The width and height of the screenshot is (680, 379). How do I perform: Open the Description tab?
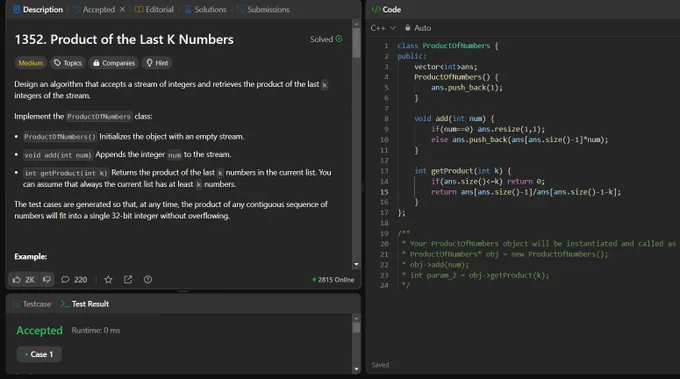coord(38,10)
